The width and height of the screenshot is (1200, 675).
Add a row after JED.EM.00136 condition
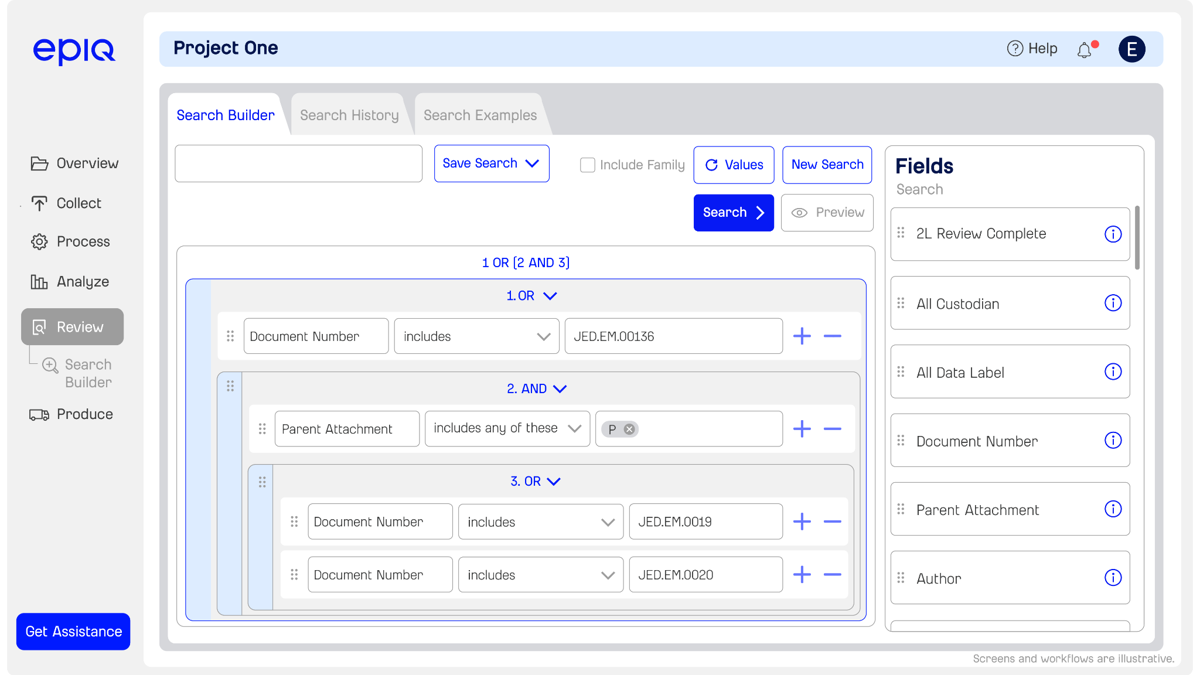tap(802, 337)
